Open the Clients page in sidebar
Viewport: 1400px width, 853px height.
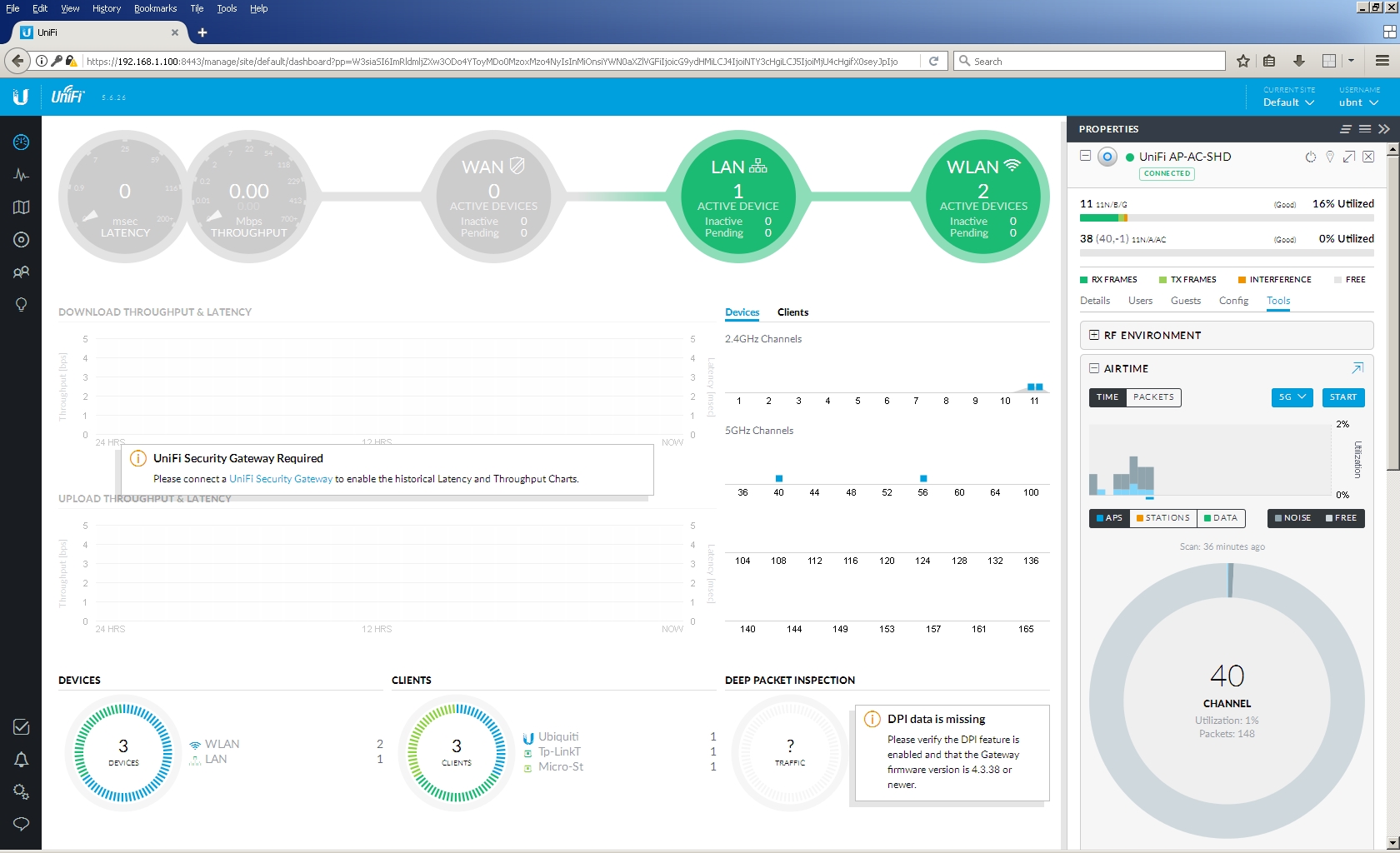tap(21, 272)
